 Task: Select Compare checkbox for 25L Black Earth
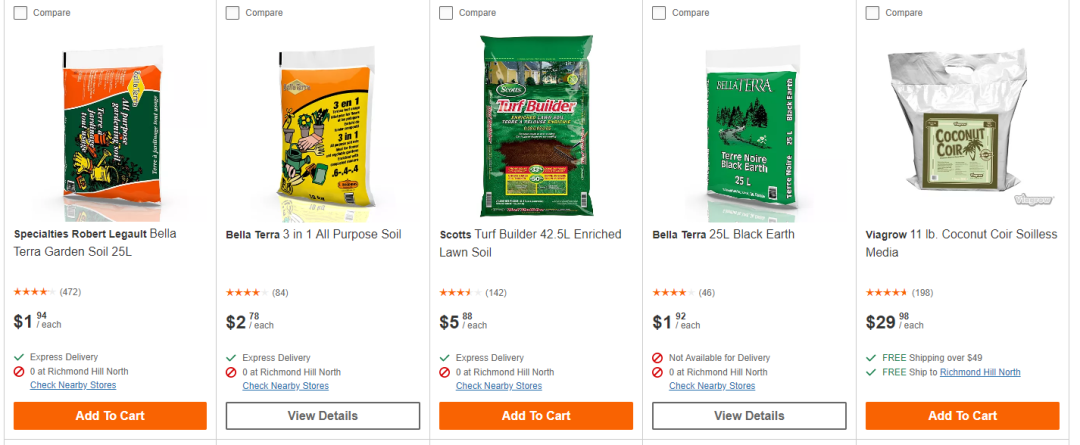(659, 13)
